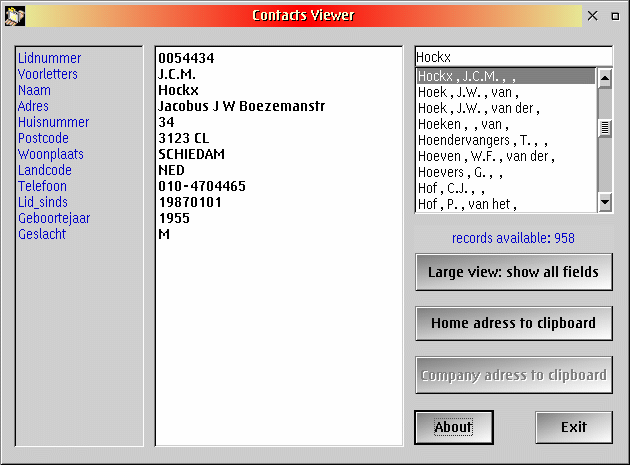The width and height of the screenshot is (630, 465).
Task: Select the Hoek, J.W., van der entry
Action: tap(505, 108)
